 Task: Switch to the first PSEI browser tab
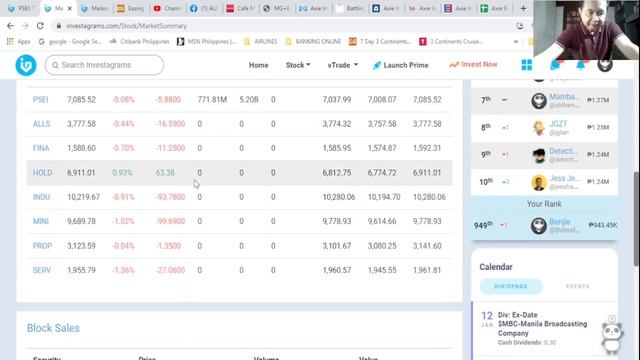(x=21, y=8)
